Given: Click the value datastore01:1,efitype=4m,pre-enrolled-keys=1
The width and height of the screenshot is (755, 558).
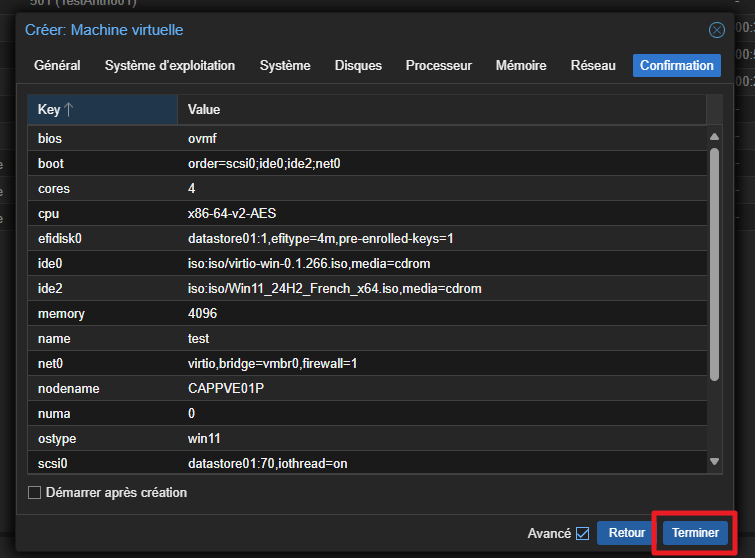Looking at the screenshot, I should [x=321, y=239].
